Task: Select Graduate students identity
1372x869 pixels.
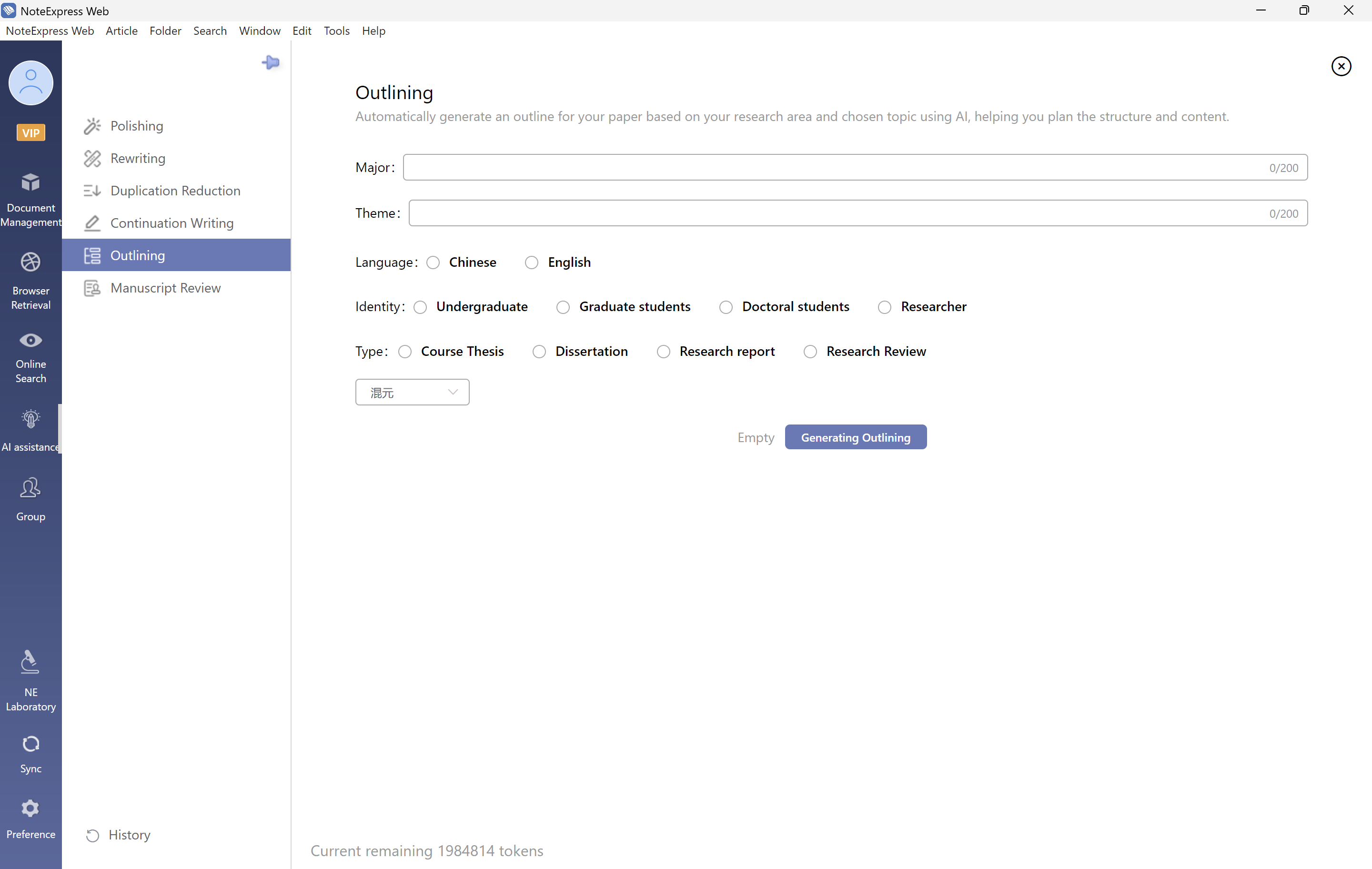Action: coord(563,307)
